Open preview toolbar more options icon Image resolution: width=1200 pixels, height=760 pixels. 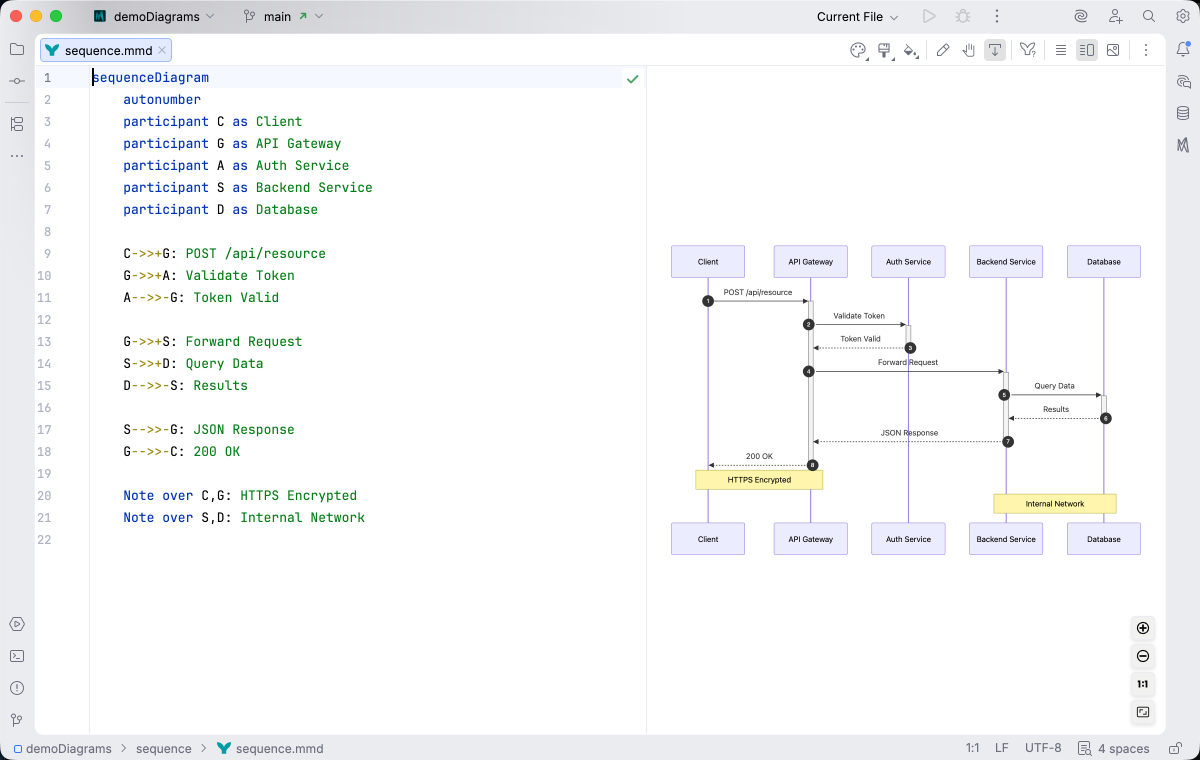click(x=1146, y=50)
